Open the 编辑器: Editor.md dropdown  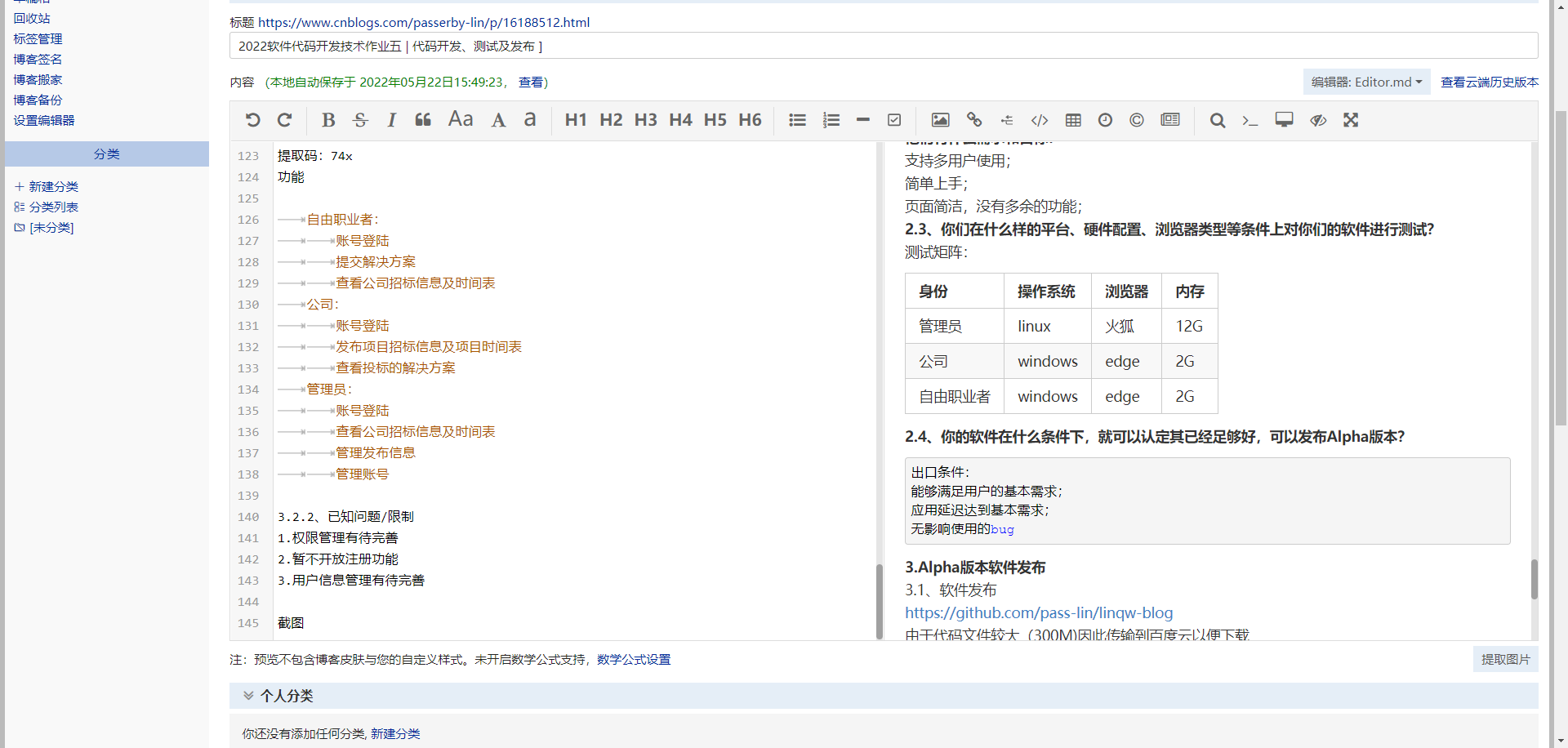[x=1366, y=82]
